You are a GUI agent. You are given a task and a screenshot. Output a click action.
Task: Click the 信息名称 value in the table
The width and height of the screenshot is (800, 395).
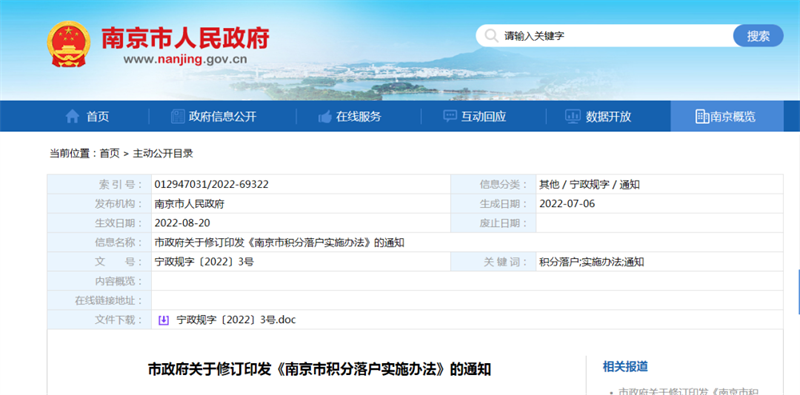[x=280, y=243]
